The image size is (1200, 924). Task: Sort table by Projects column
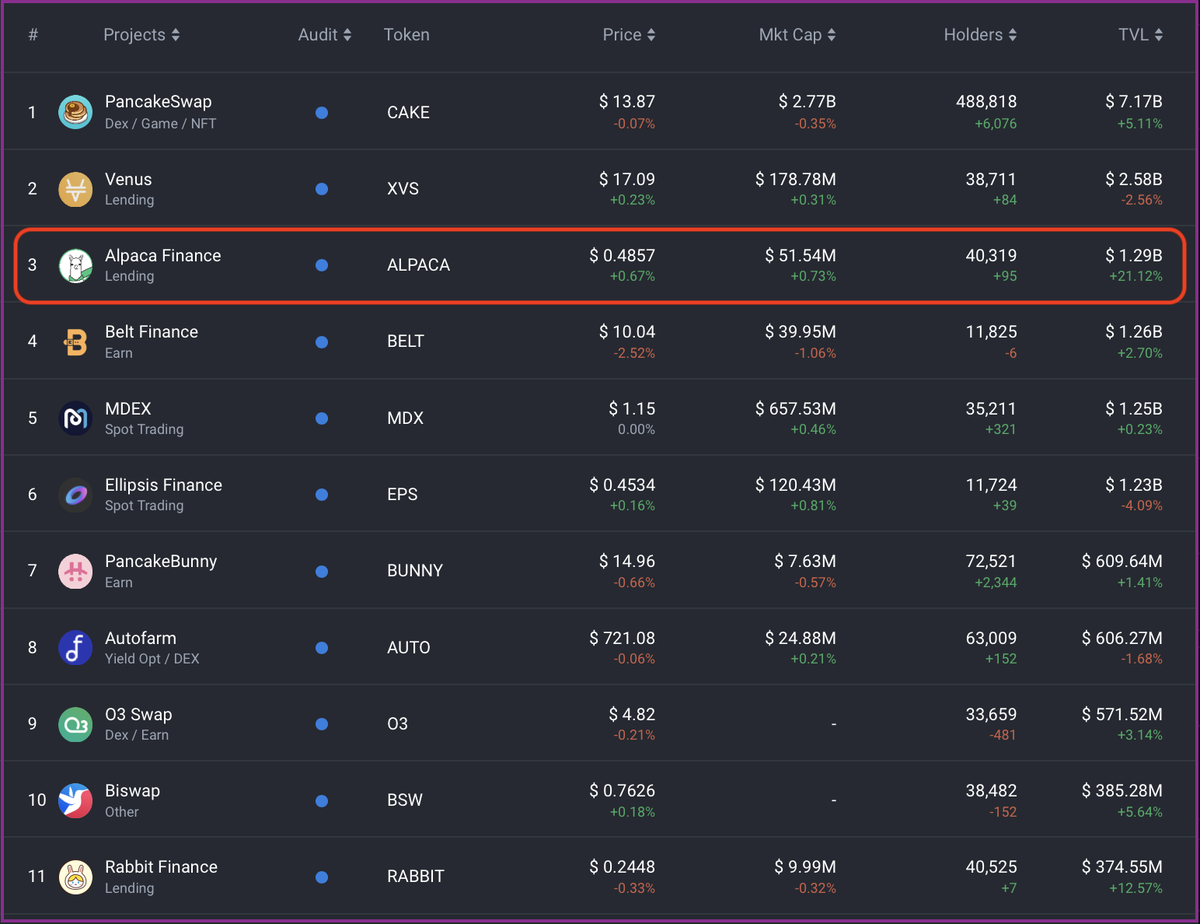[142, 35]
